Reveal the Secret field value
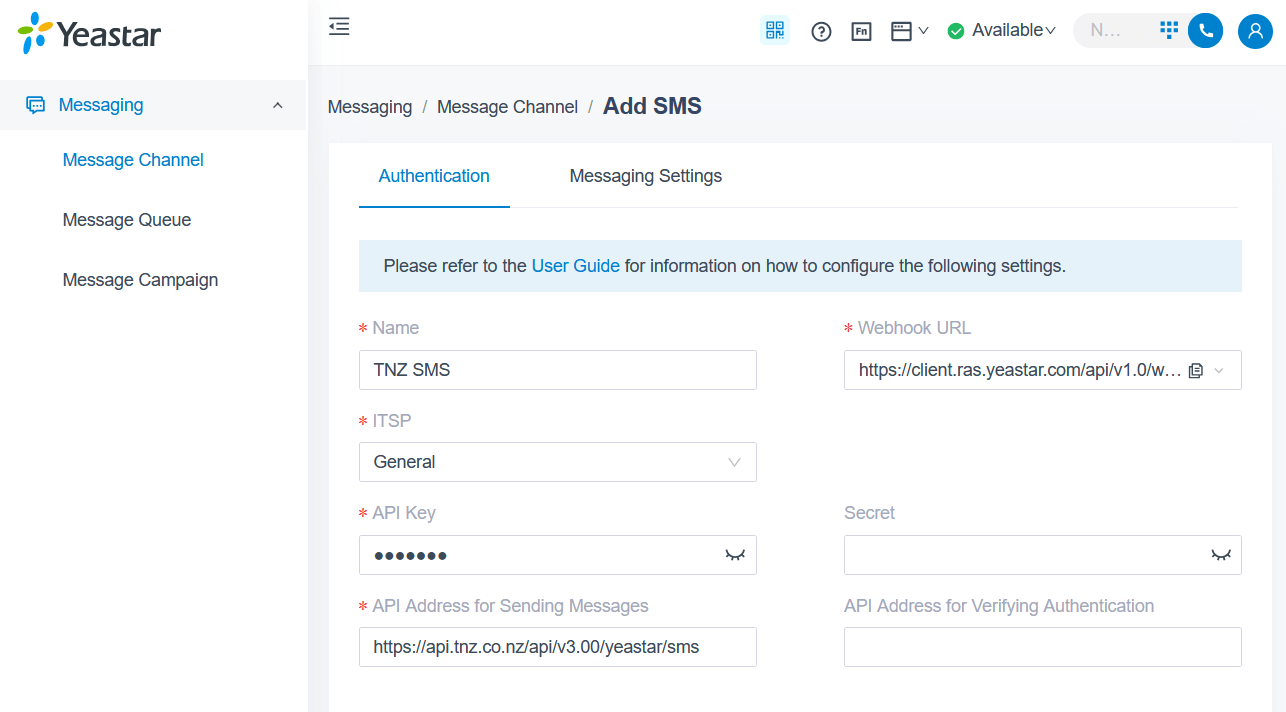This screenshot has width=1286, height=712. (1220, 555)
